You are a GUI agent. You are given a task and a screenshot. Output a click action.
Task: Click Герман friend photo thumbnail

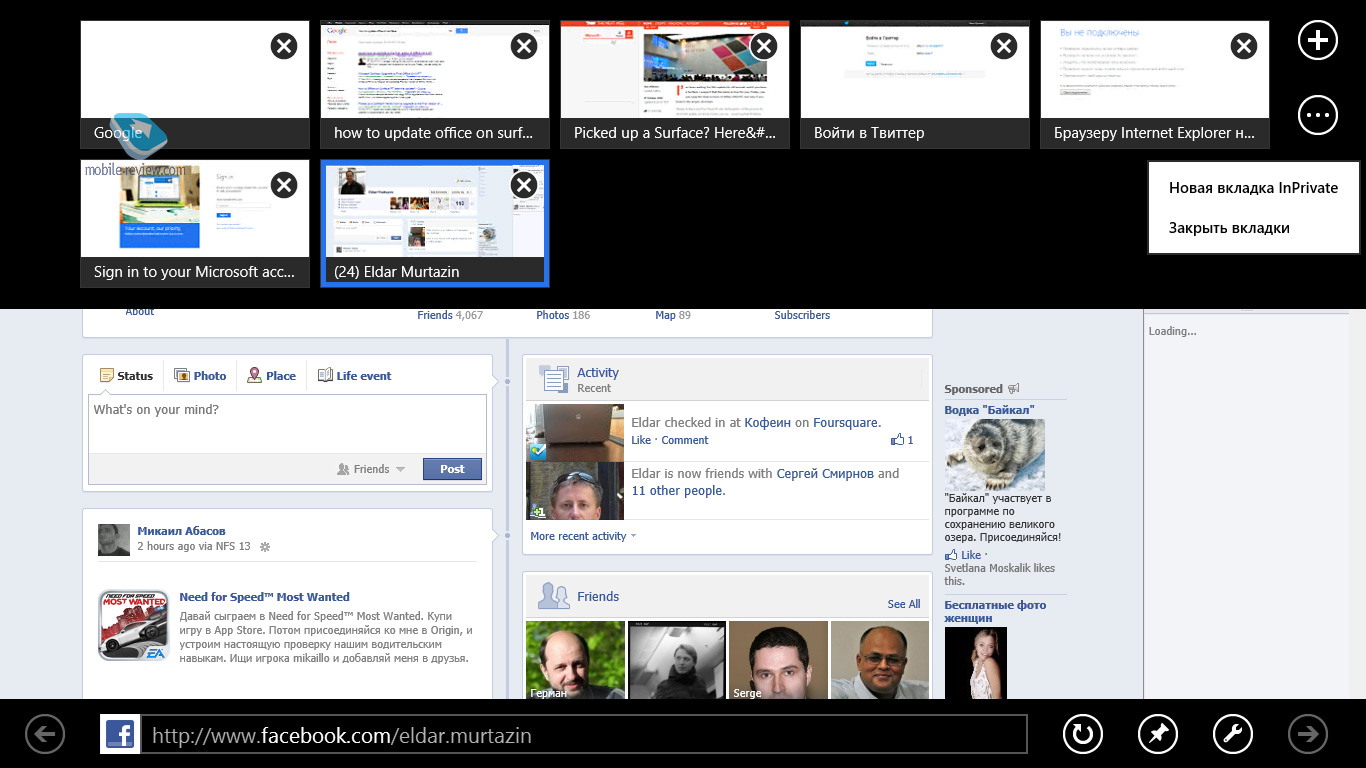pos(575,660)
